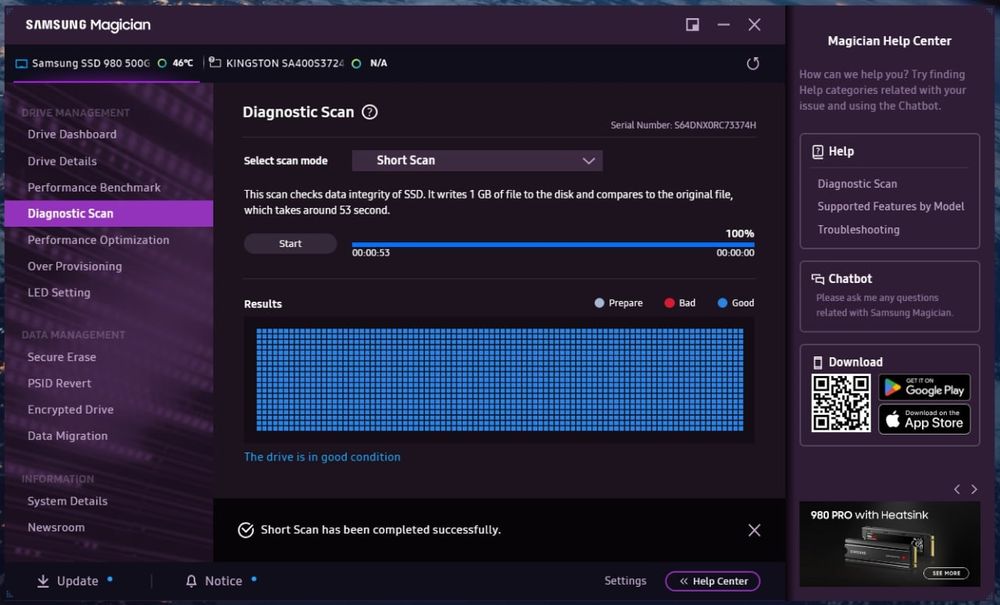This screenshot has width=1000, height=605.
Task: Click the Help book icon
Action: click(818, 152)
